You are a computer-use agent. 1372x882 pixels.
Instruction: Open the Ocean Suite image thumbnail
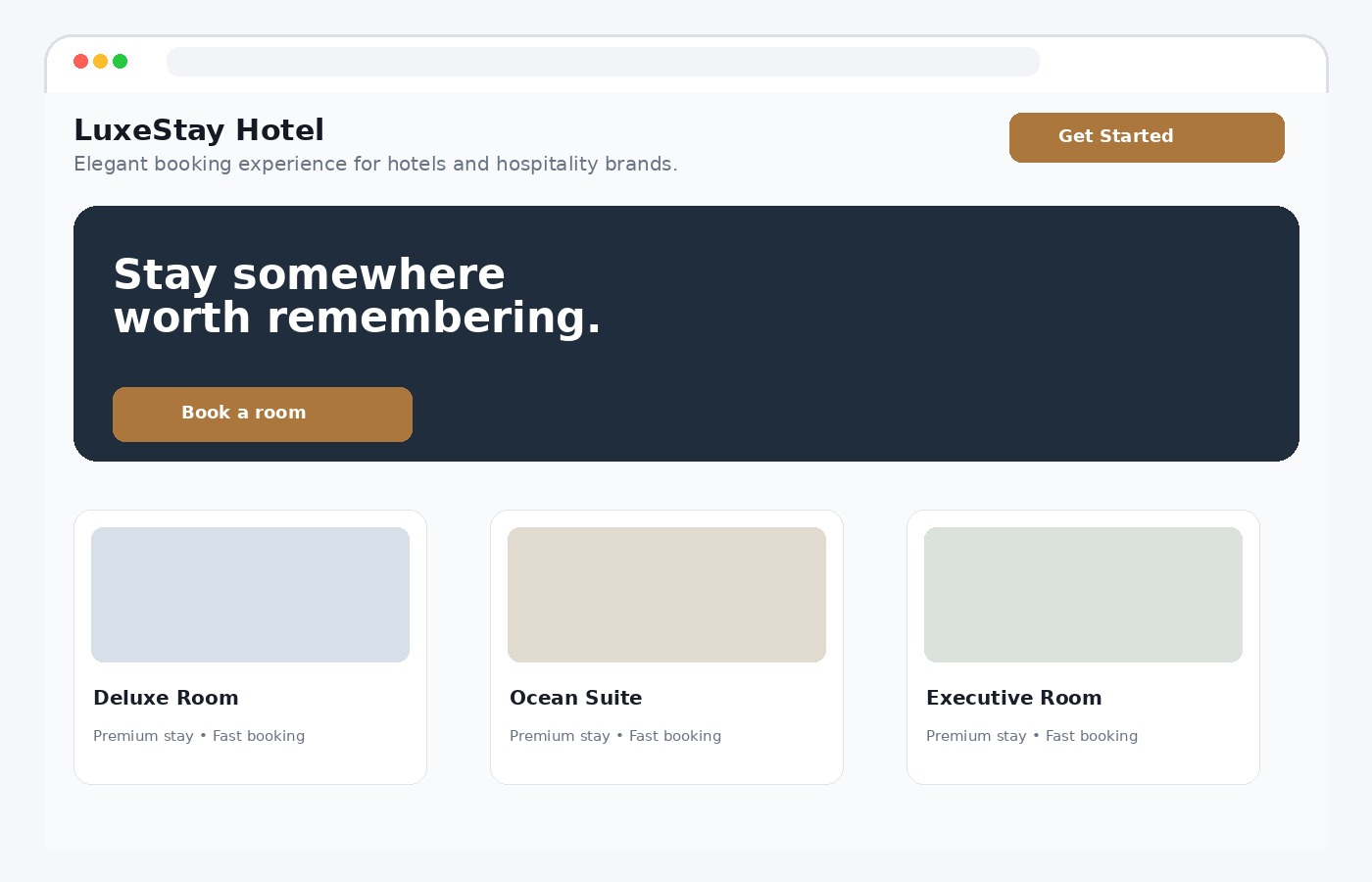coord(666,595)
